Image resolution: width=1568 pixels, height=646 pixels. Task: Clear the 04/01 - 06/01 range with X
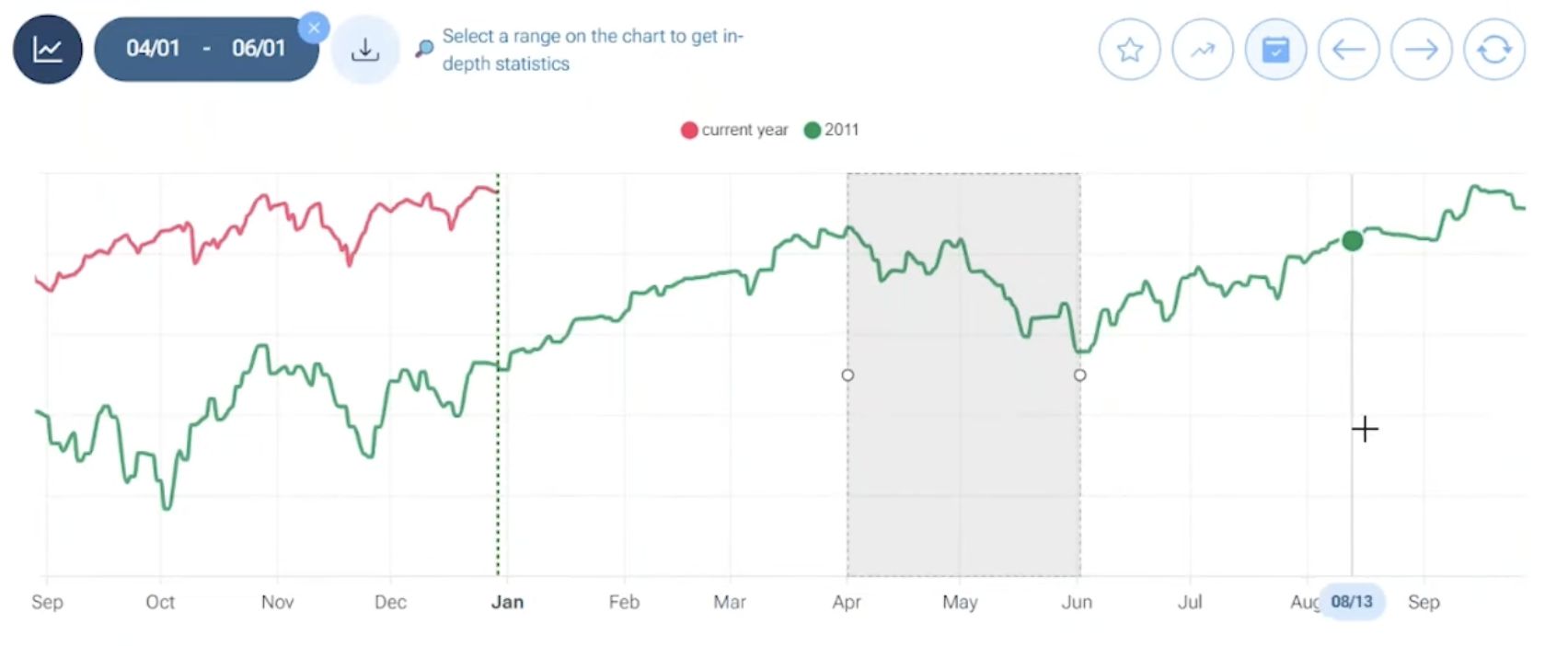[314, 28]
